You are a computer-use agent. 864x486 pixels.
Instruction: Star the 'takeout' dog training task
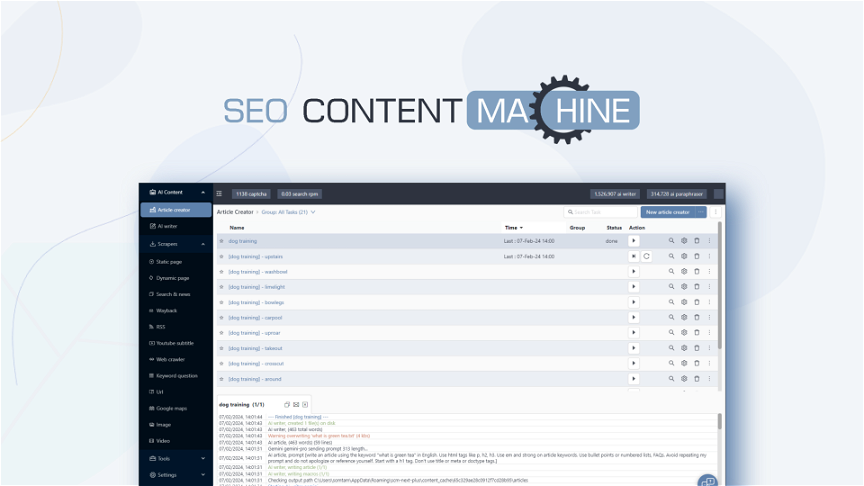click(221, 348)
